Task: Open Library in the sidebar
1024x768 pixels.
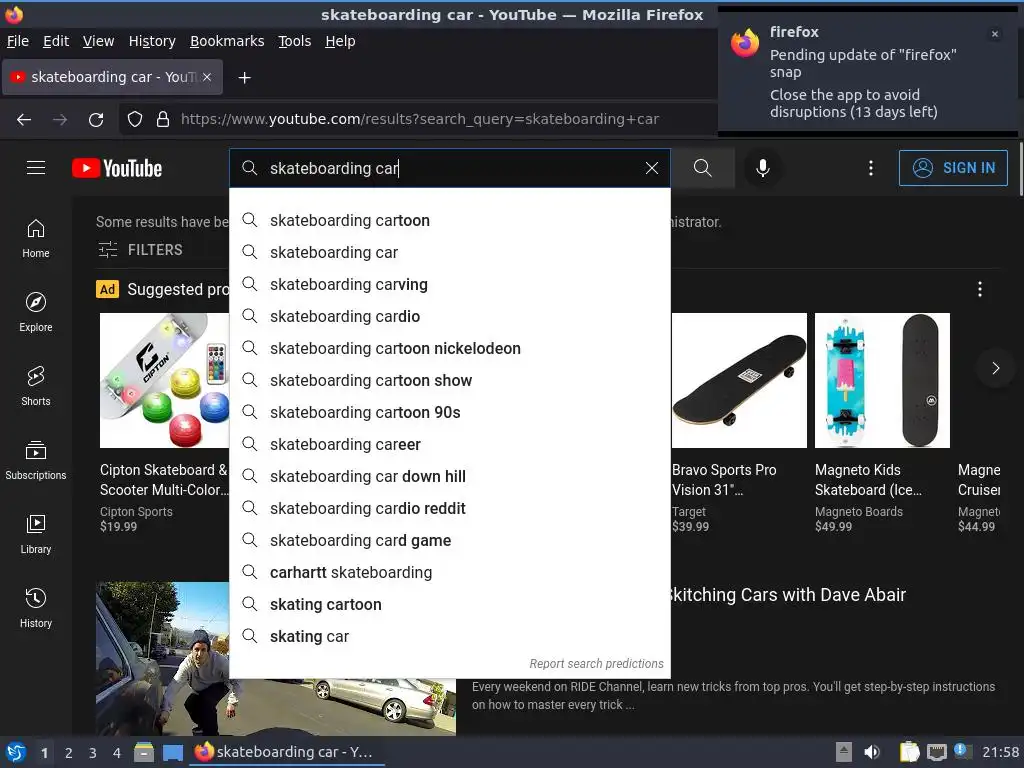Action: click(x=36, y=535)
